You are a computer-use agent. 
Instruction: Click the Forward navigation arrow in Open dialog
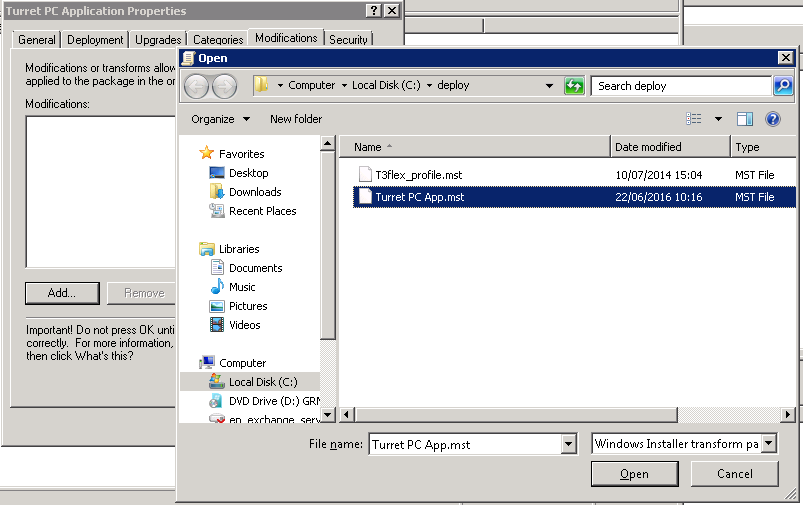point(224,86)
